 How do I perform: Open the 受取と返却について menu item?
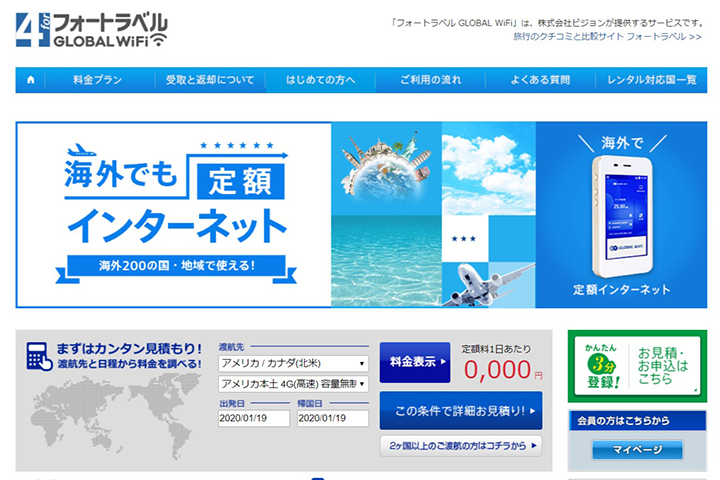click(x=209, y=80)
